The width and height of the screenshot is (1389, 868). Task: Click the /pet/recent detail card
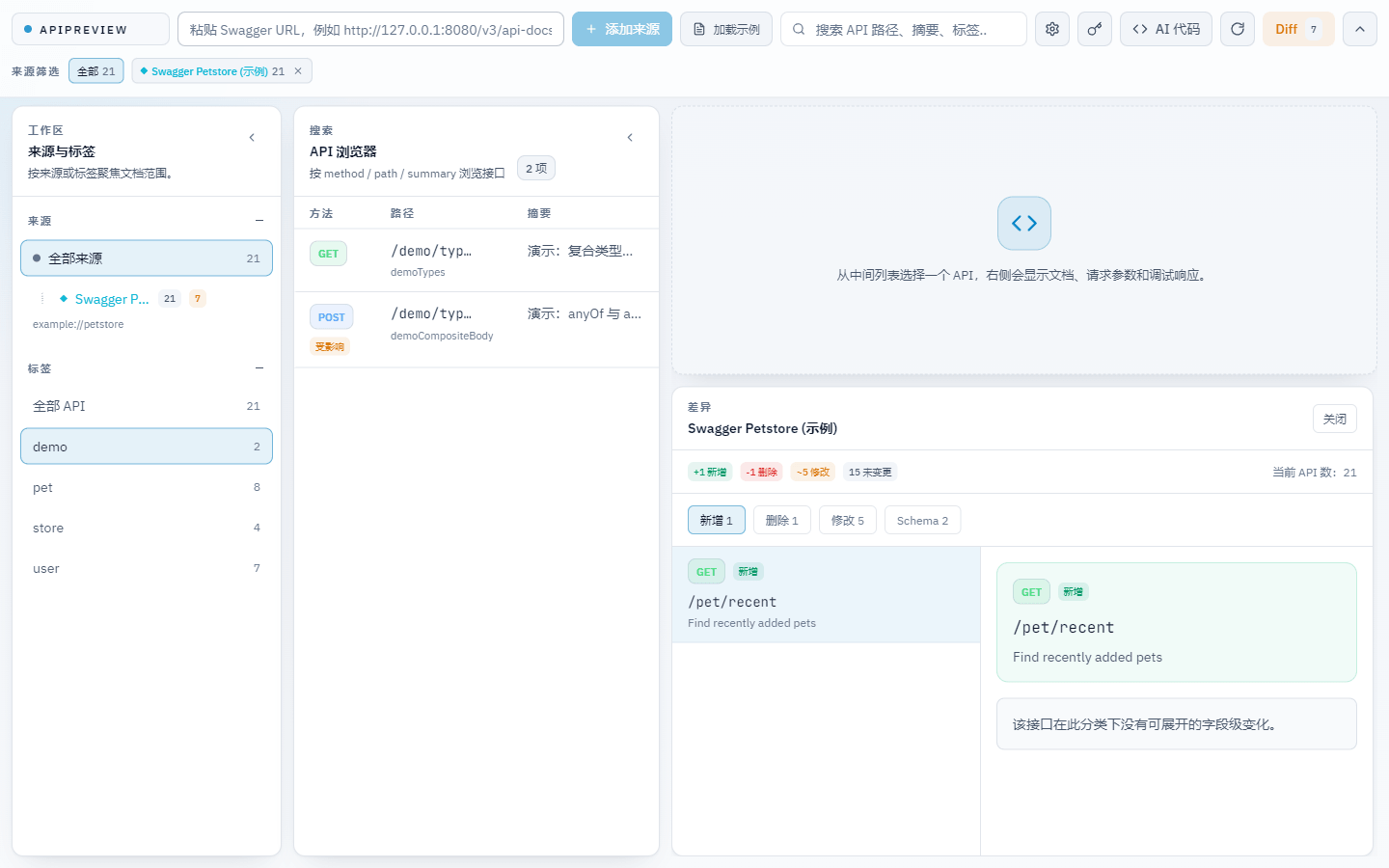(1177, 622)
